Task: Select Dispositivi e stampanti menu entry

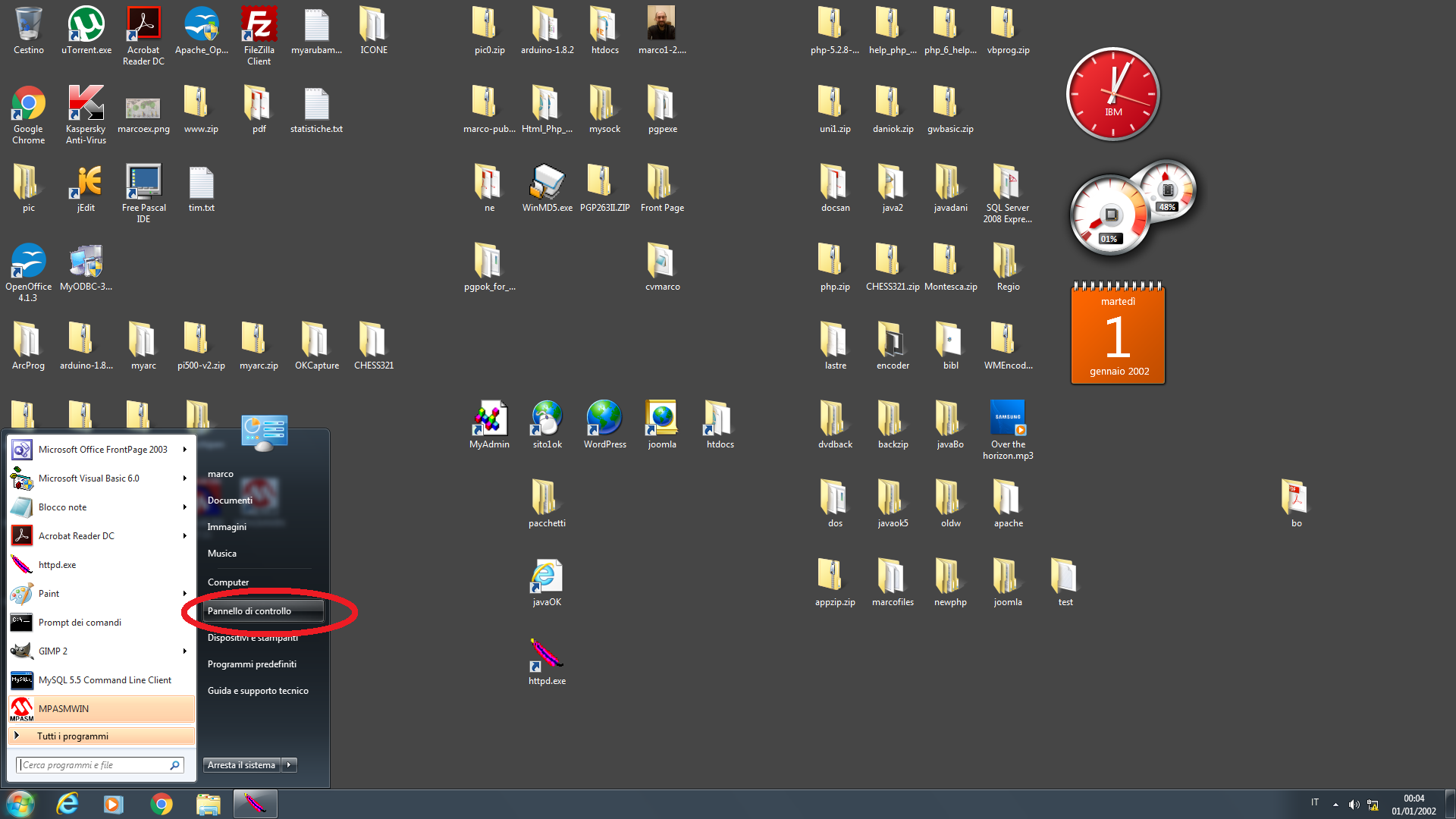Action: (x=253, y=638)
